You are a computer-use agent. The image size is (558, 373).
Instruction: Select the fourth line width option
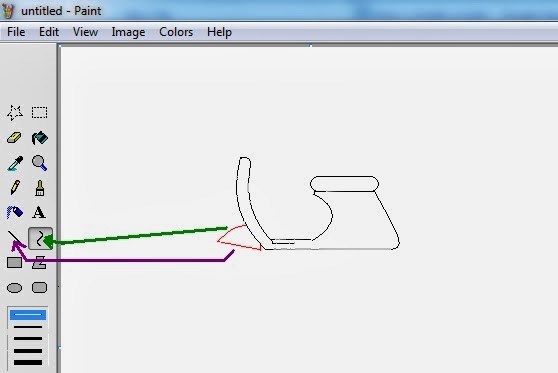tap(28, 351)
